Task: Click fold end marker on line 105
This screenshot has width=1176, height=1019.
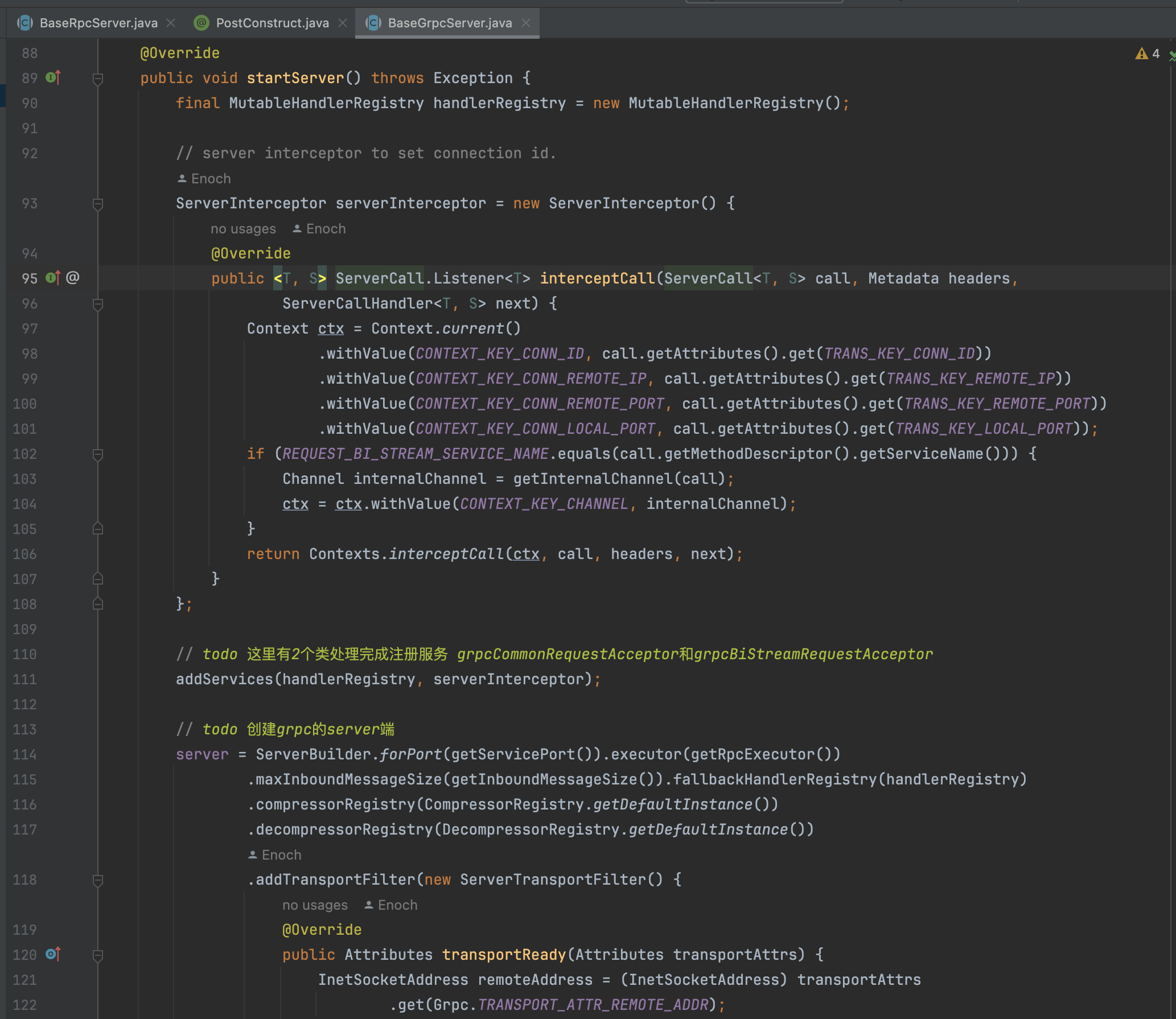Action: pos(98,528)
